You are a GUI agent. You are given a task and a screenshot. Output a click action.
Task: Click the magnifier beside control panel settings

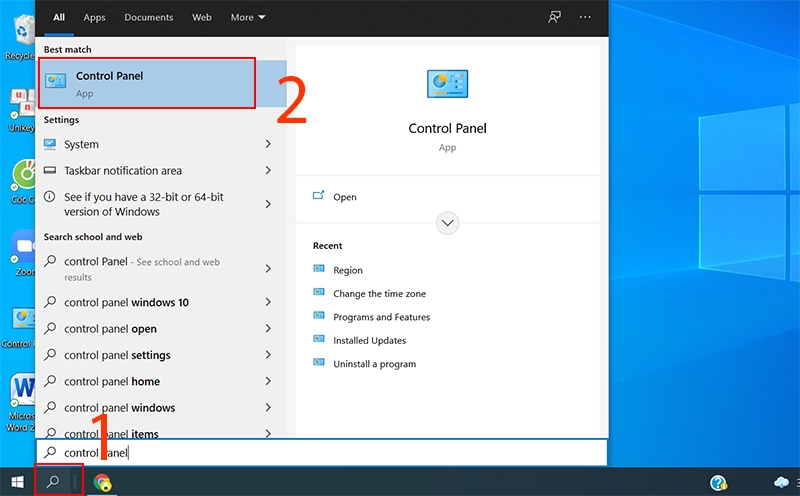coord(50,355)
